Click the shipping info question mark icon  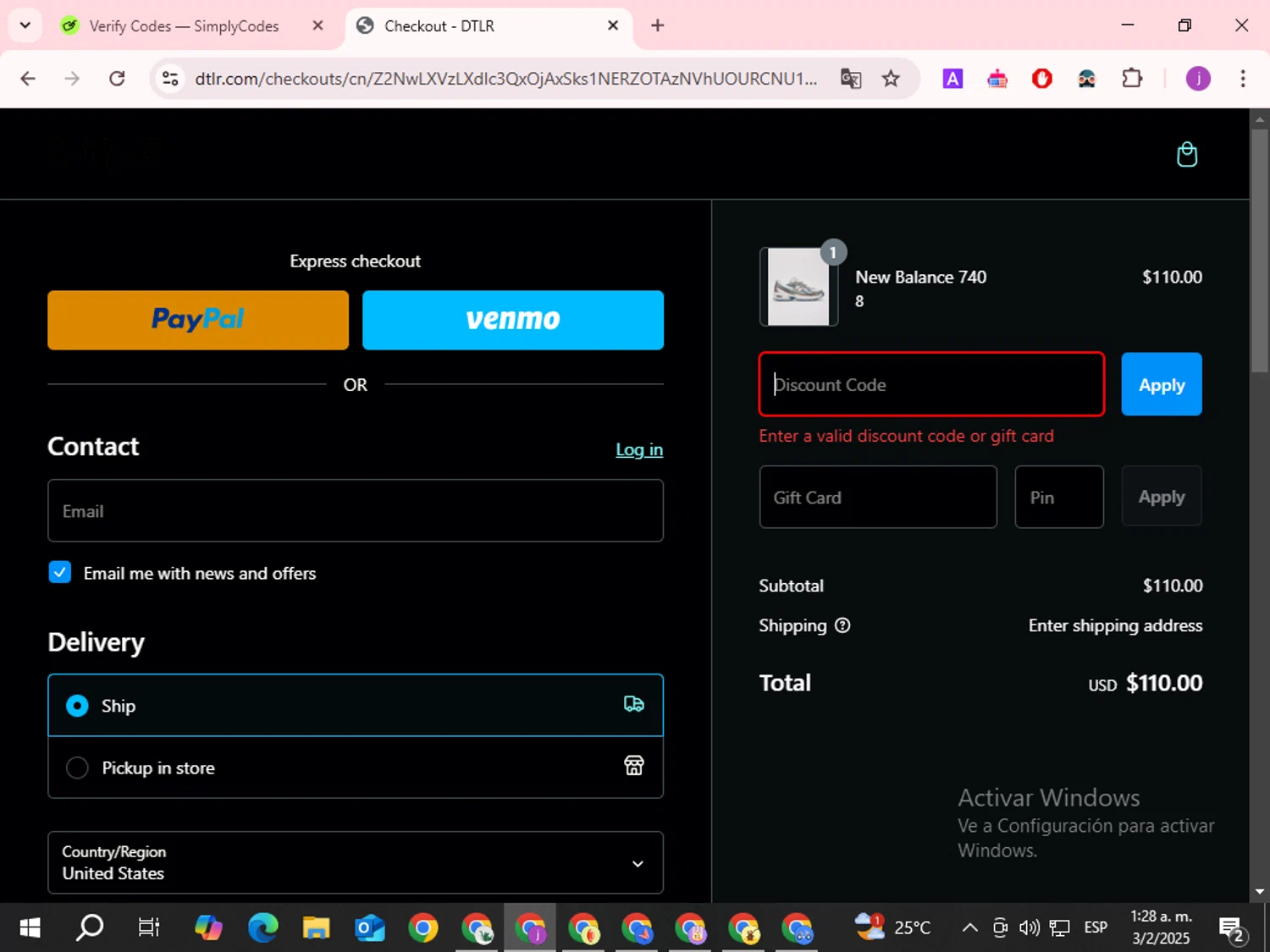(842, 625)
